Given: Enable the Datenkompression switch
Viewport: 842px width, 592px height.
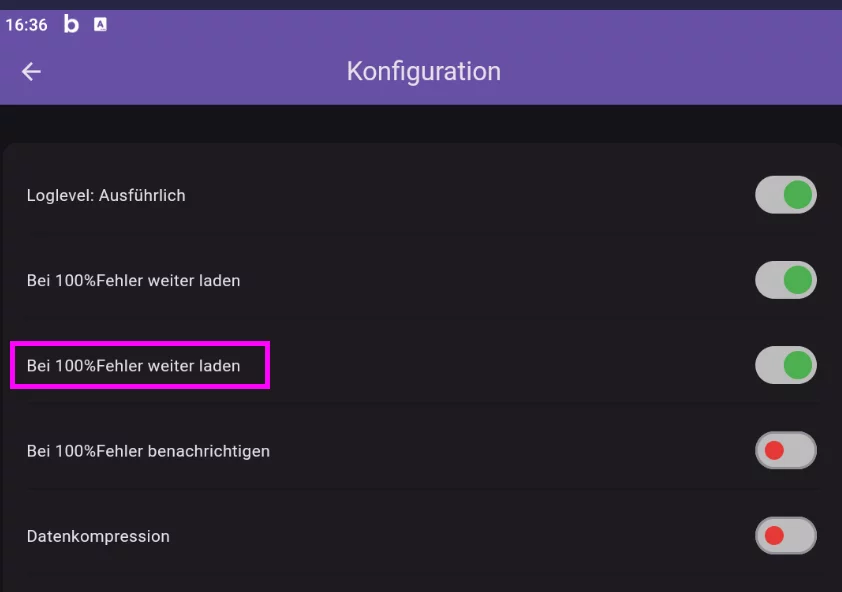Looking at the screenshot, I should (785, 536).
